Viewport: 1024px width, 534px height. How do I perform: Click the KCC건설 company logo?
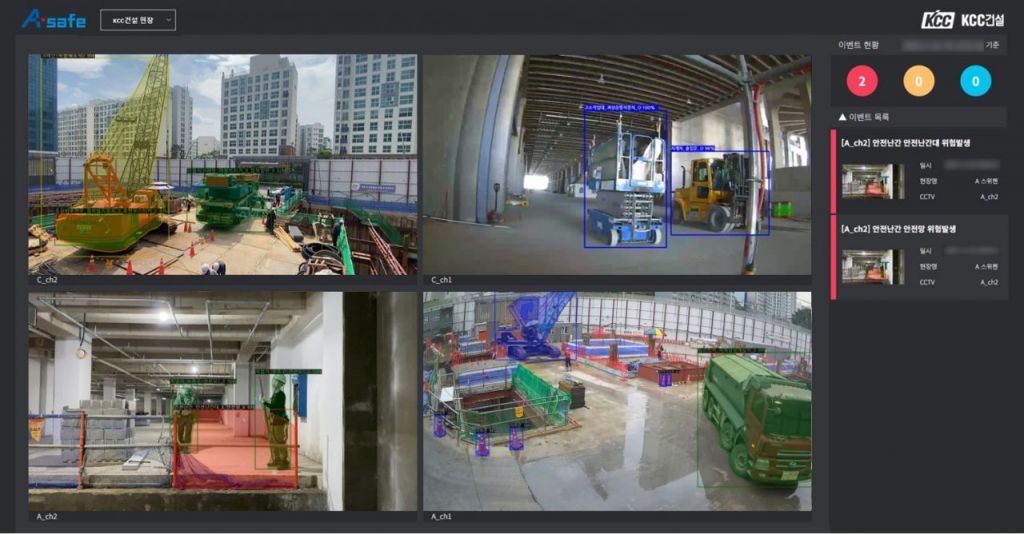coord(964,20)
